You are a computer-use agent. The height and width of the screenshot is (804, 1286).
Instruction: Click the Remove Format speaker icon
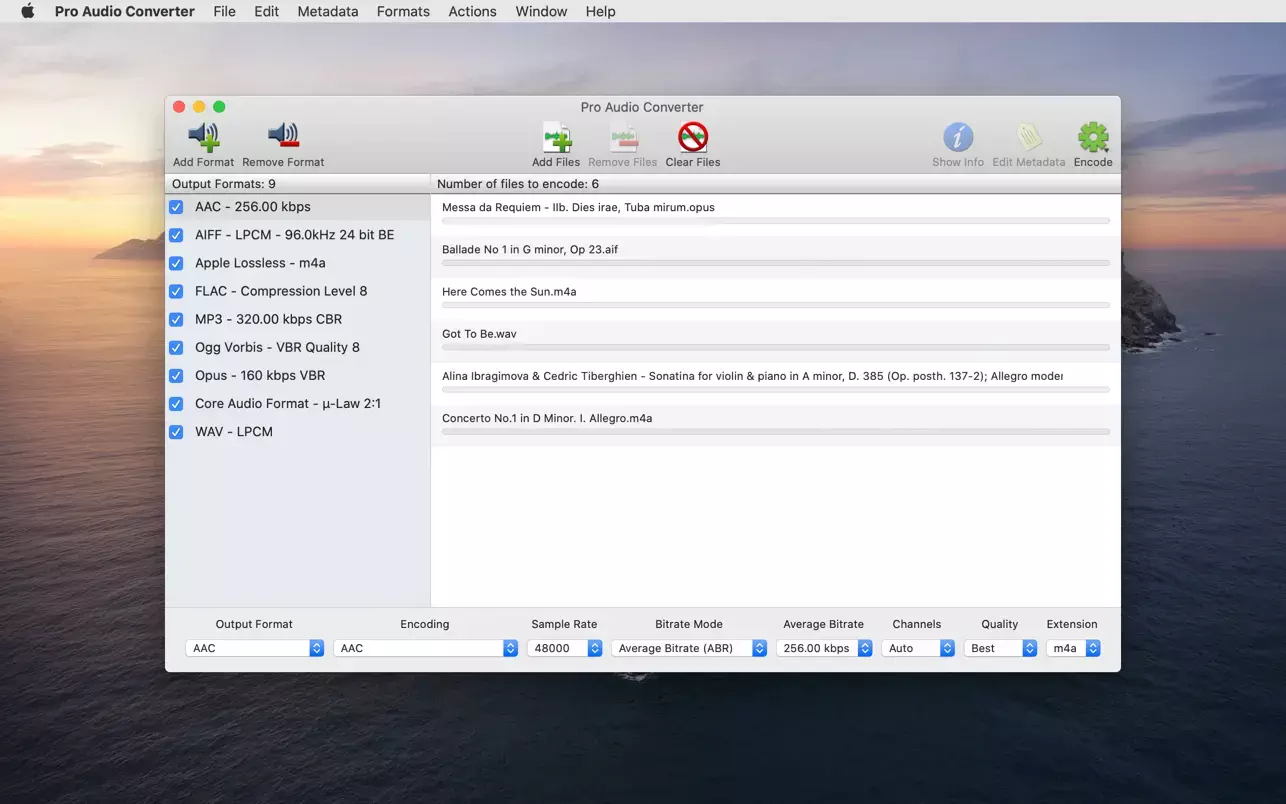[283, 137]
